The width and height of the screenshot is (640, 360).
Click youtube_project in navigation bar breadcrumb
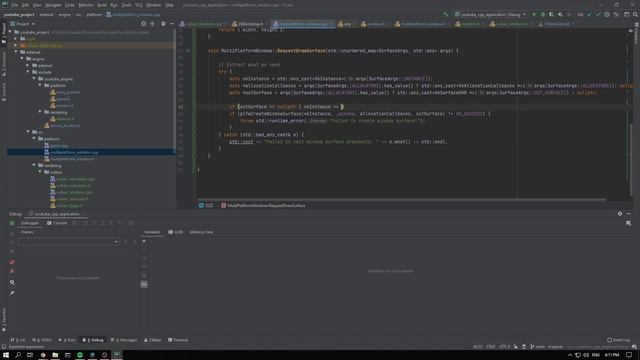(x=19, y=14)
